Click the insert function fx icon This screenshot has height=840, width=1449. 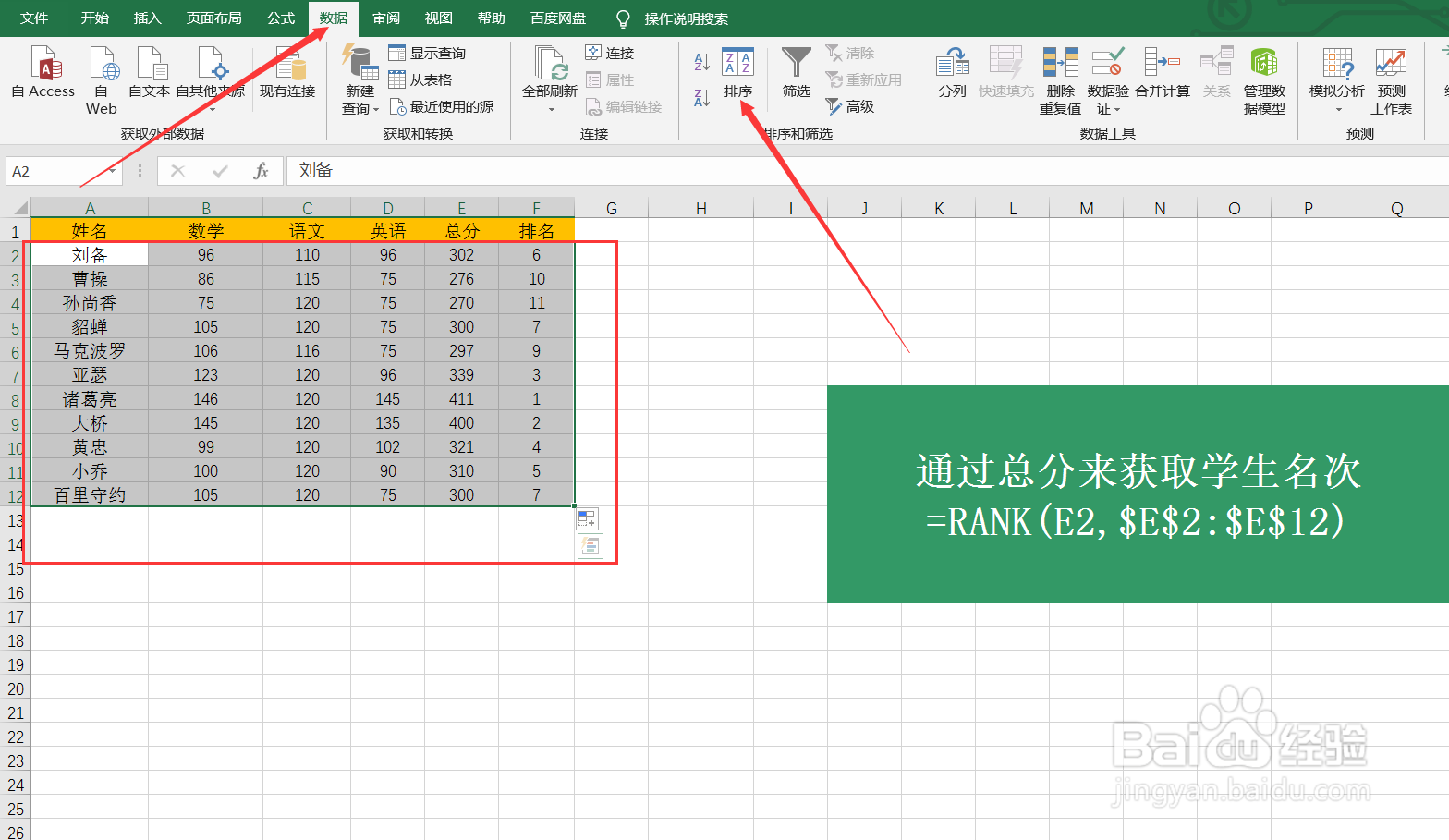tap(261, 171)
